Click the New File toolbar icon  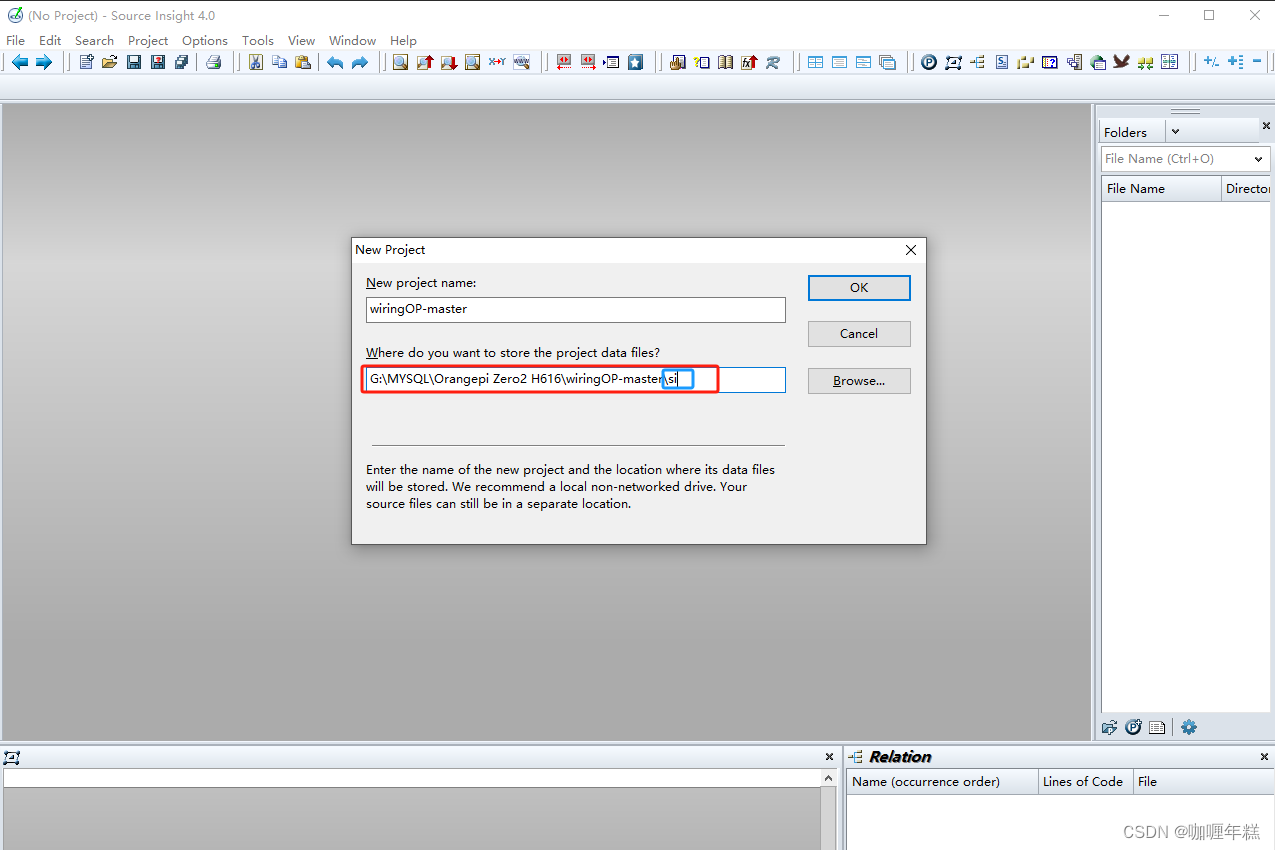[x=86, y=62]
